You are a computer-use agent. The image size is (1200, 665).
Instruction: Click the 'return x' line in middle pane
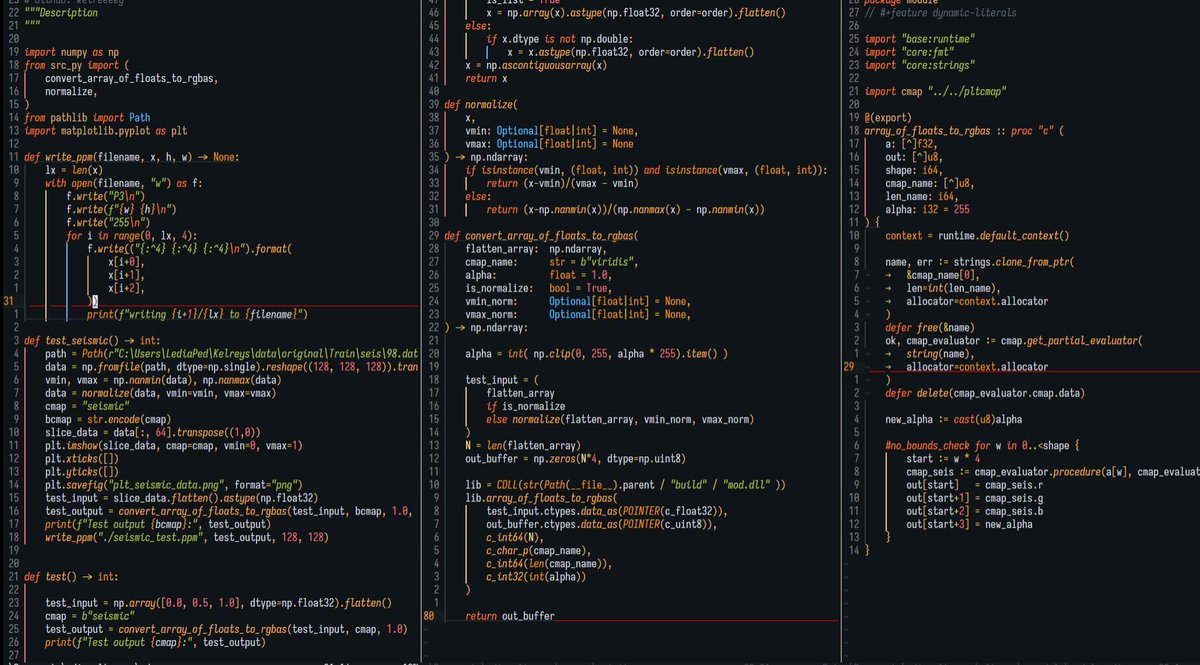pyautogui.click(x=487, y=78)
